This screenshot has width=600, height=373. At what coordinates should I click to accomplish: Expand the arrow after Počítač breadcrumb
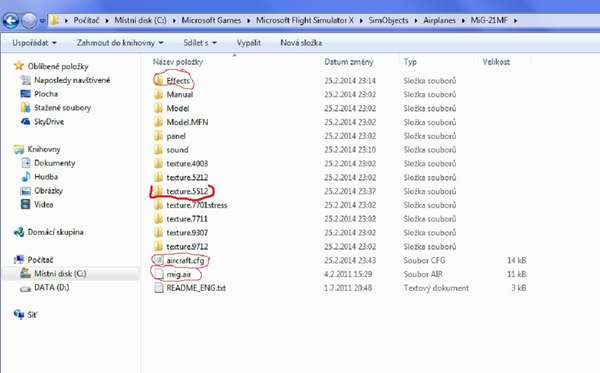tap(107, 21)
